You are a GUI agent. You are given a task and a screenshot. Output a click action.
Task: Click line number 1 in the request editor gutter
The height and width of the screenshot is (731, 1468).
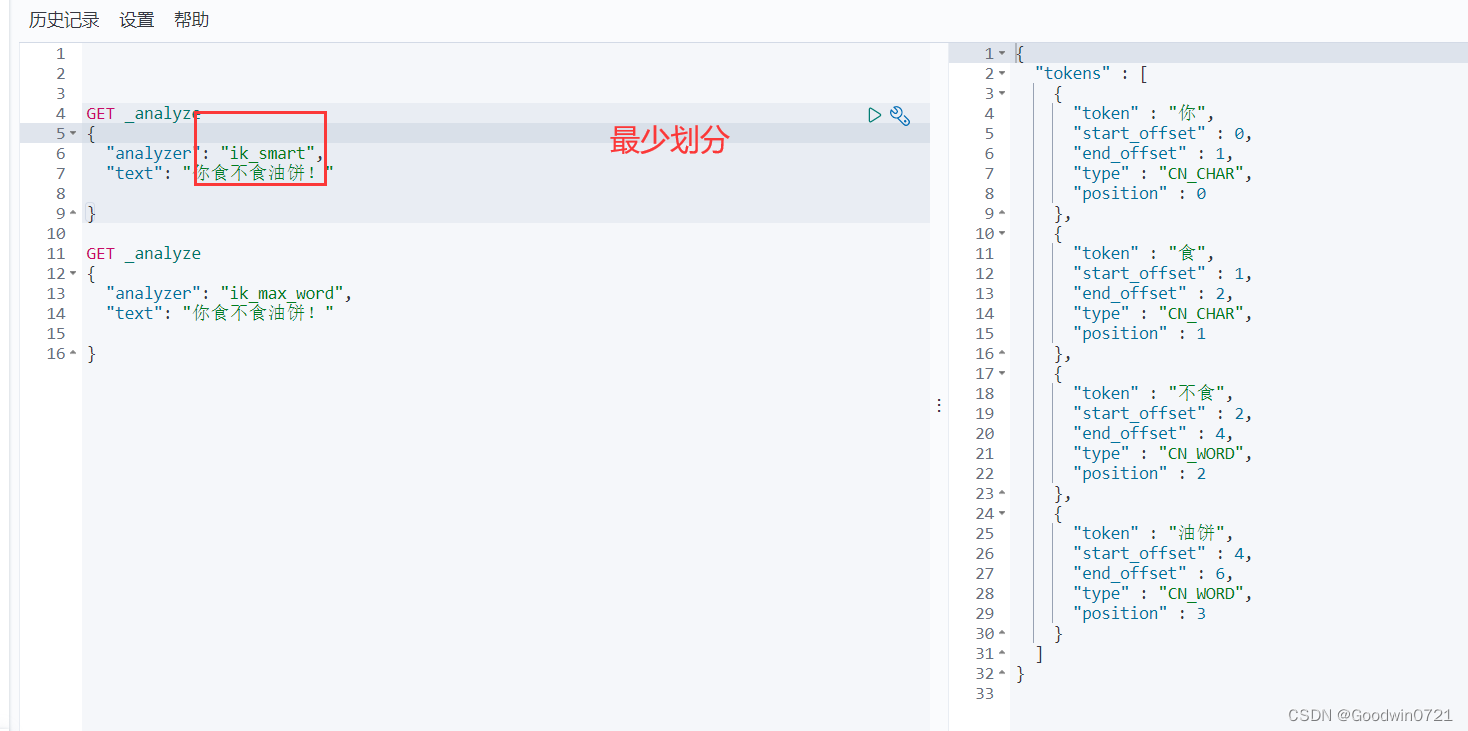[x=60, y=53]
